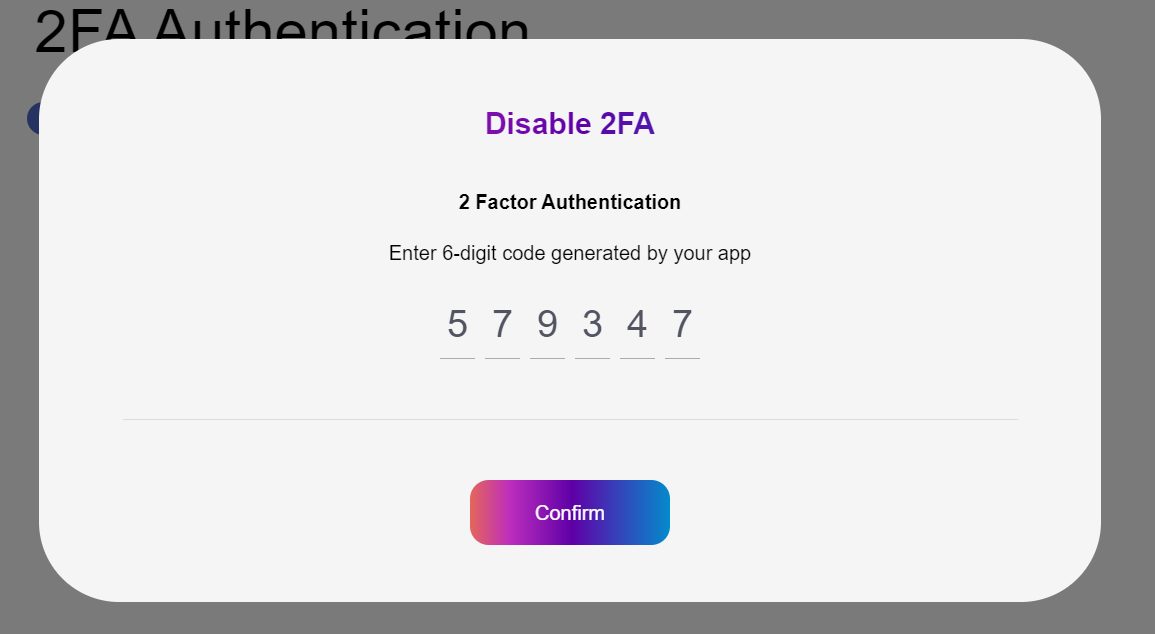Click the horizontal divider above Confirm
The image size is (1155, 634).
click(569, 417)
